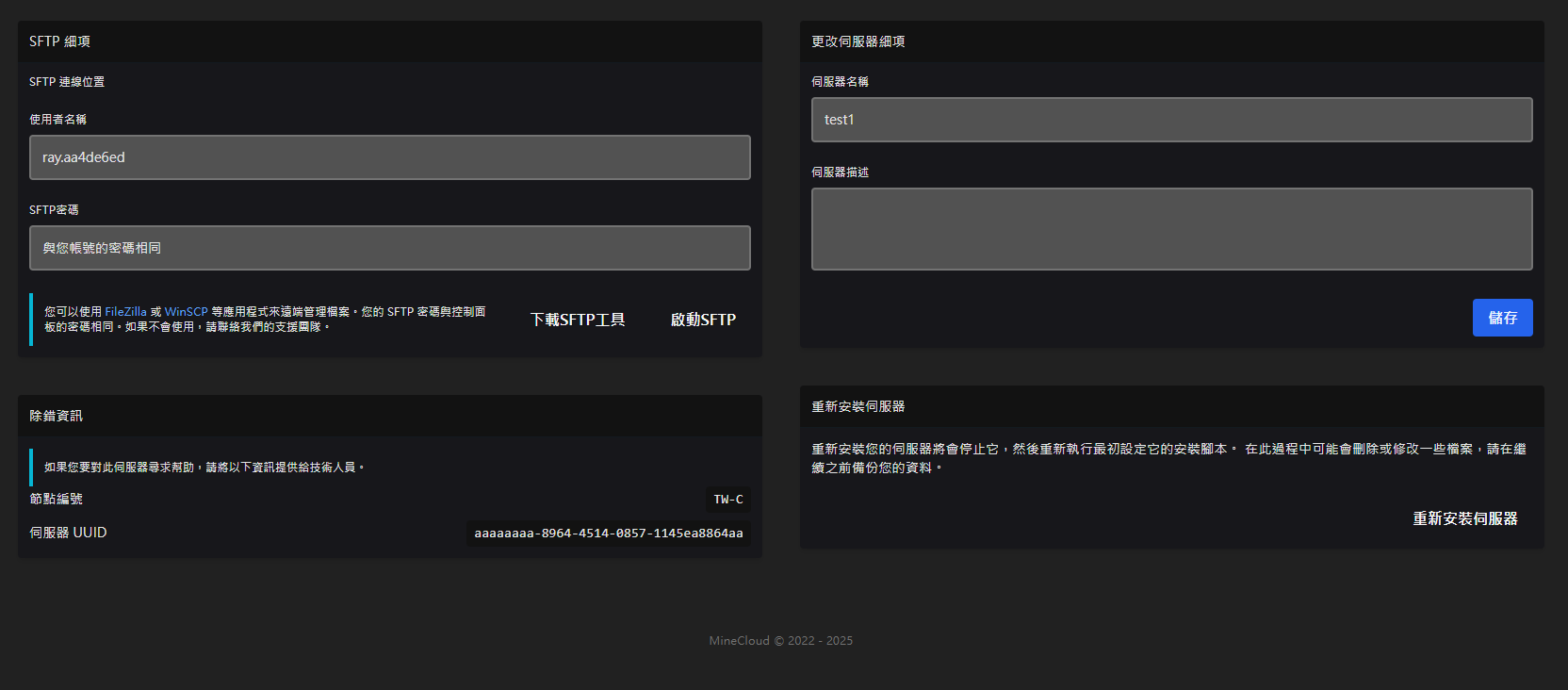Image resolution: width=1568 pixels, height=690 pixels.
Task: Click the SFTP 連線位置 label
Action: point(67,82)
